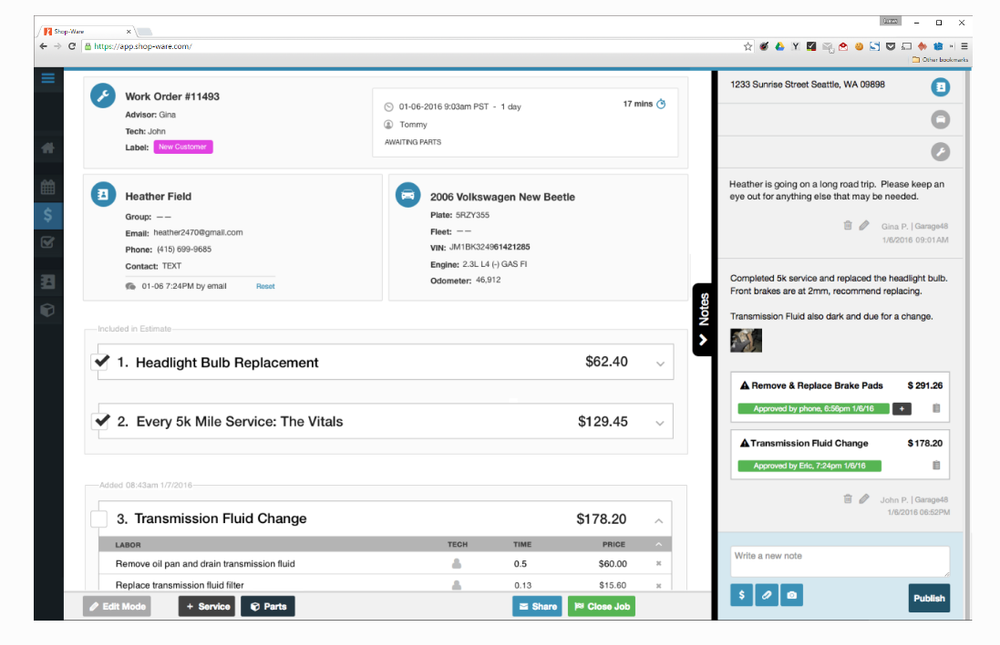The image size is (1000, 645).
Task: Click the Reset link under Heather Field
Action: point(265,286)
